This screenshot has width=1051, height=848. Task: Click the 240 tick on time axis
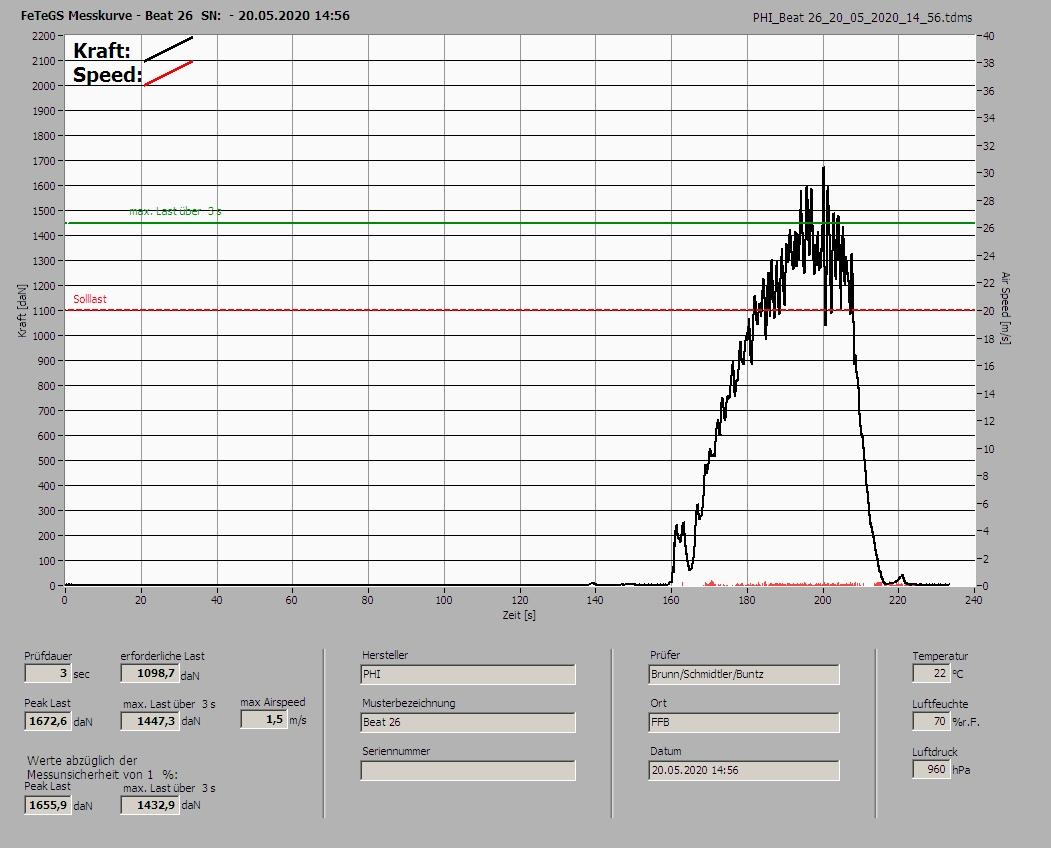tap(973, 600)
